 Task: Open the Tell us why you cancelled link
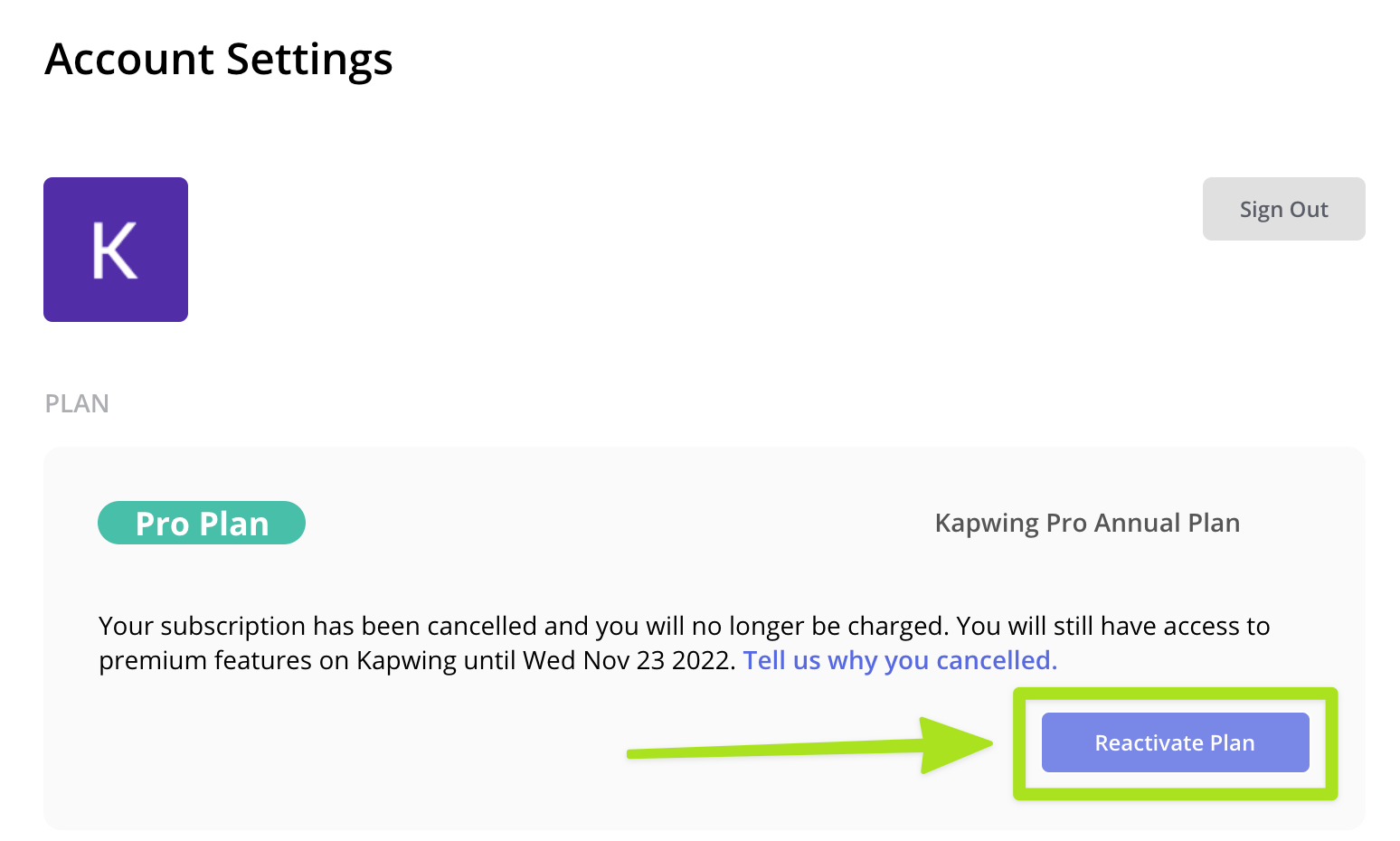[x=900, y=661]
